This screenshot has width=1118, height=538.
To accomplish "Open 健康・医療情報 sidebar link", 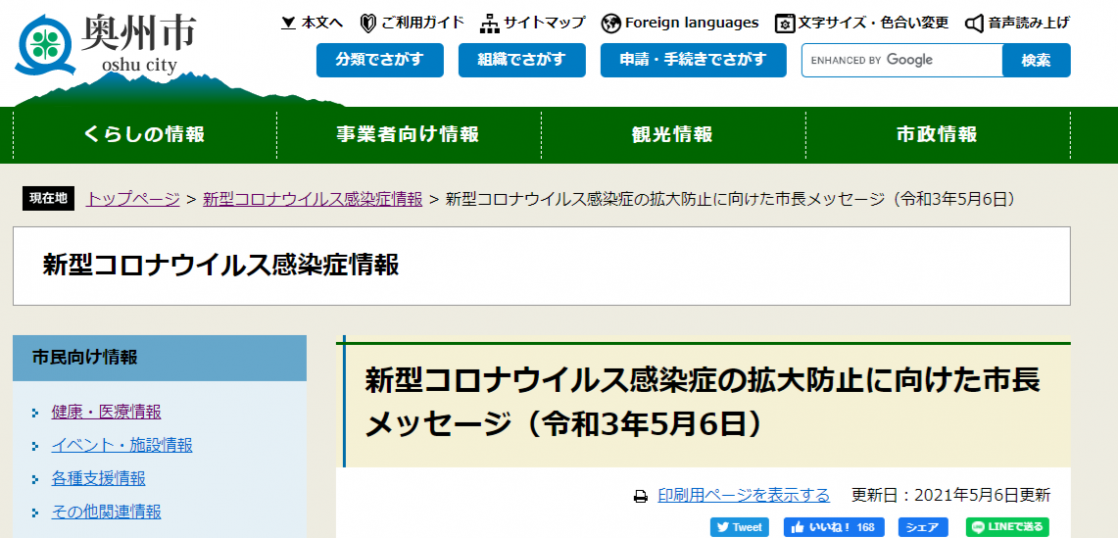I will (x=106, y=412).
